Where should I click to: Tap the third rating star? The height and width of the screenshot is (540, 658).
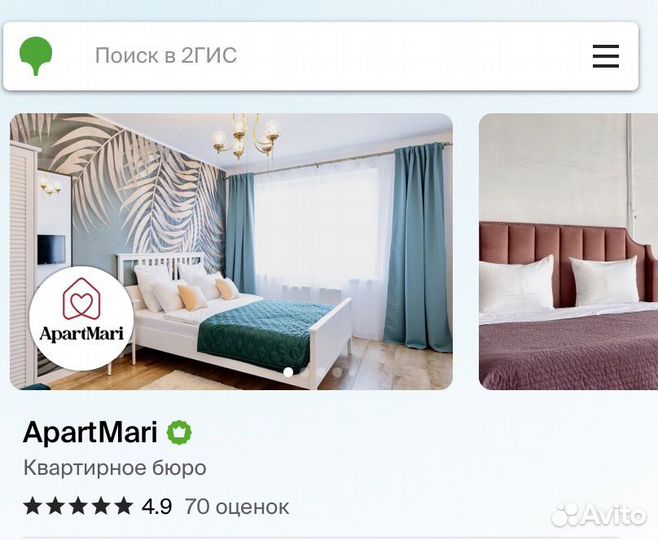78,506
